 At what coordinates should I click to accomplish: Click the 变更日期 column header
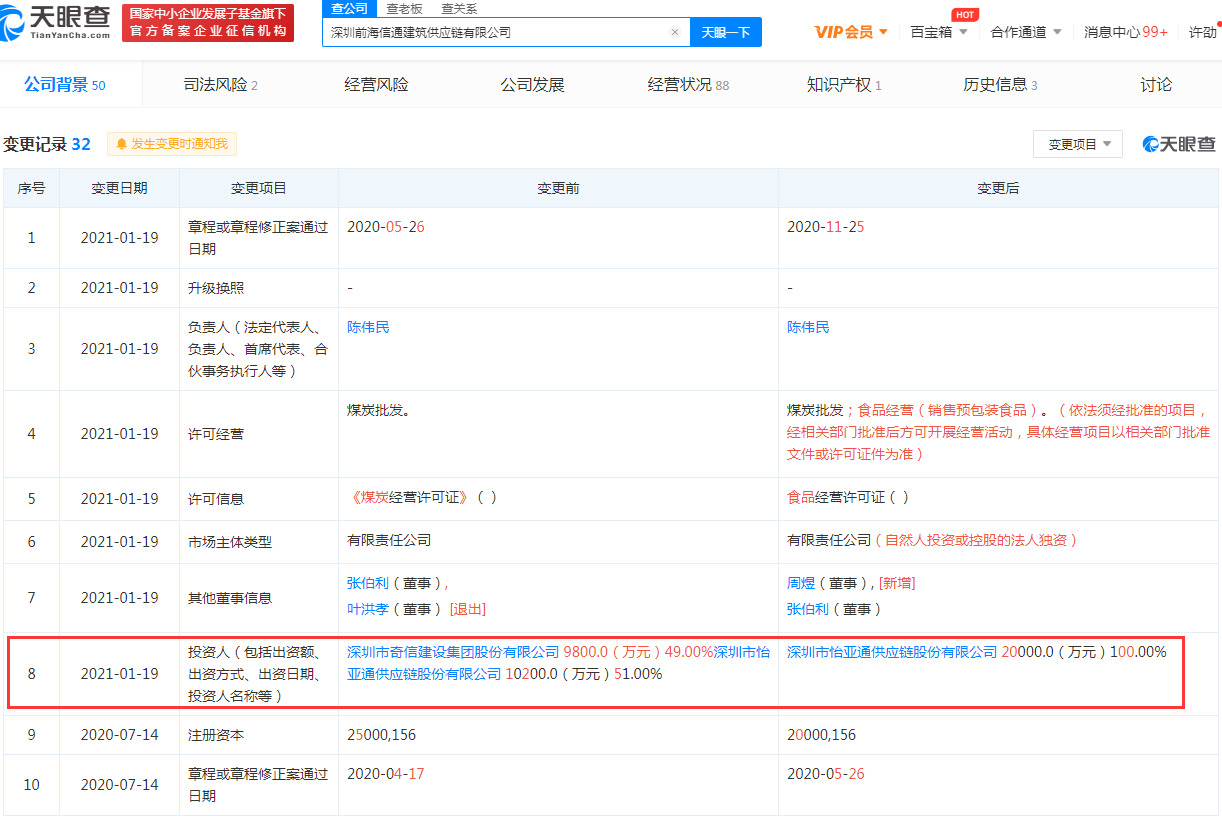(119, 188)
